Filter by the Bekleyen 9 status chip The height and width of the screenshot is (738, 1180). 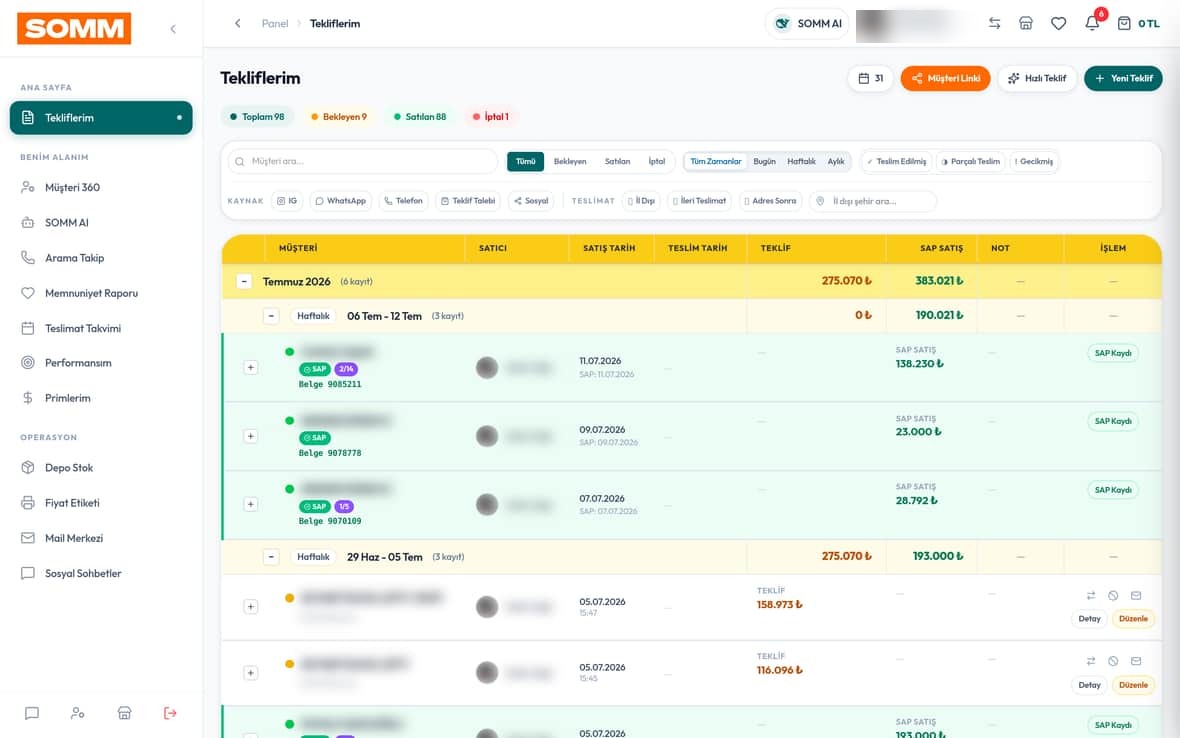(x=339, y=117)
